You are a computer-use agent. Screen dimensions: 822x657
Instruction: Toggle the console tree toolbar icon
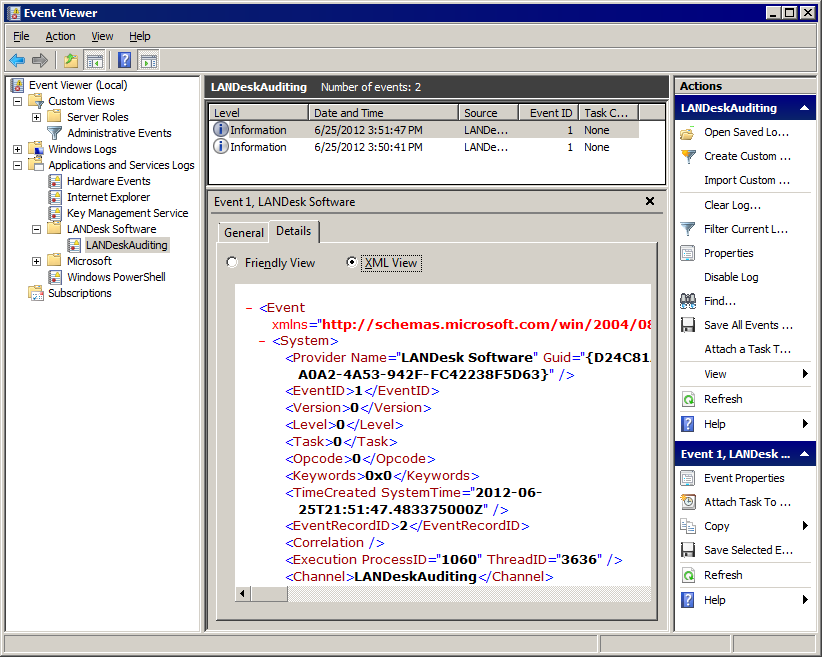[95, 61]
